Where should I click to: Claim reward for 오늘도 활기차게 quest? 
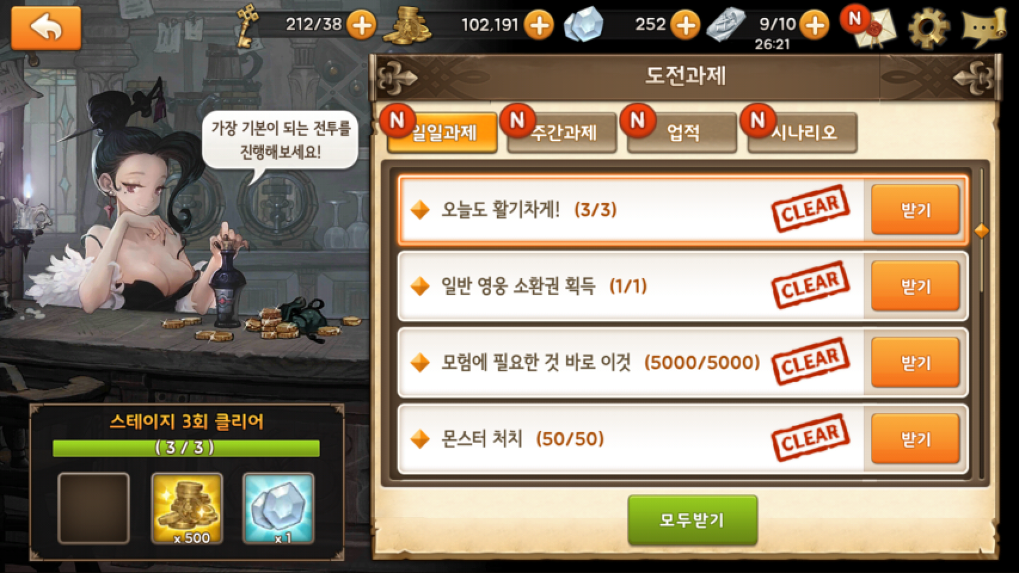[x=915, y=209]
